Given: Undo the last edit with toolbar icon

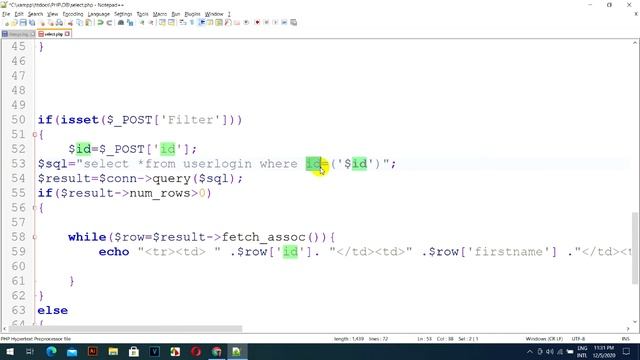Looking at the screenshot, I should (x=100, y=22).
